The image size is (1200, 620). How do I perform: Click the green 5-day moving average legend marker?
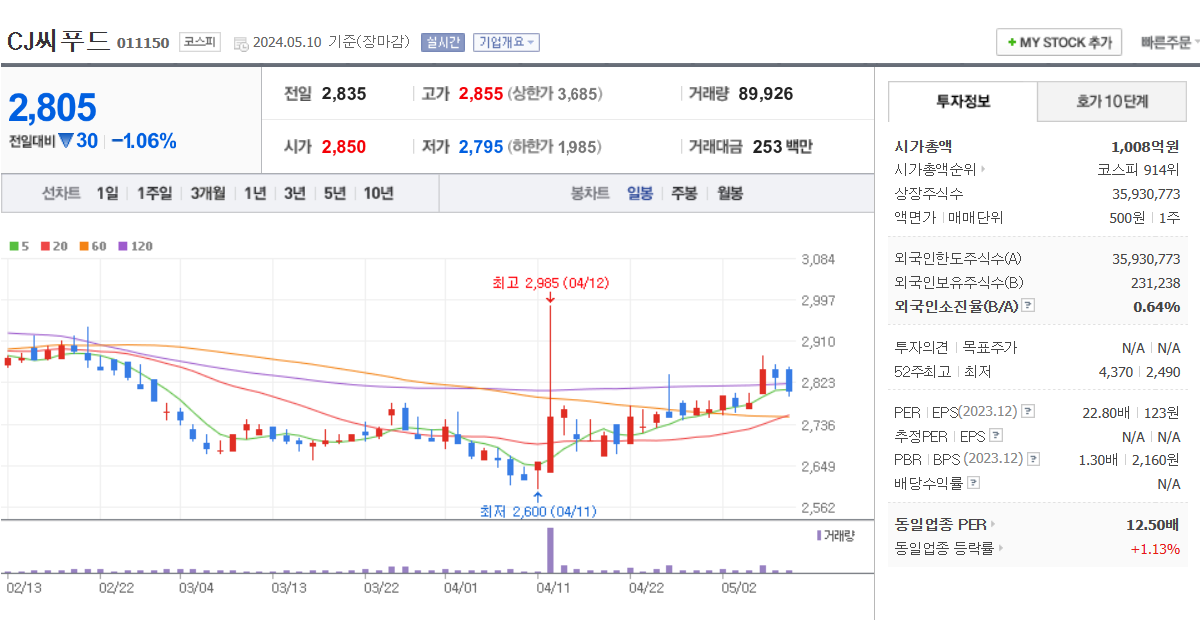click(x=13, y=246)
